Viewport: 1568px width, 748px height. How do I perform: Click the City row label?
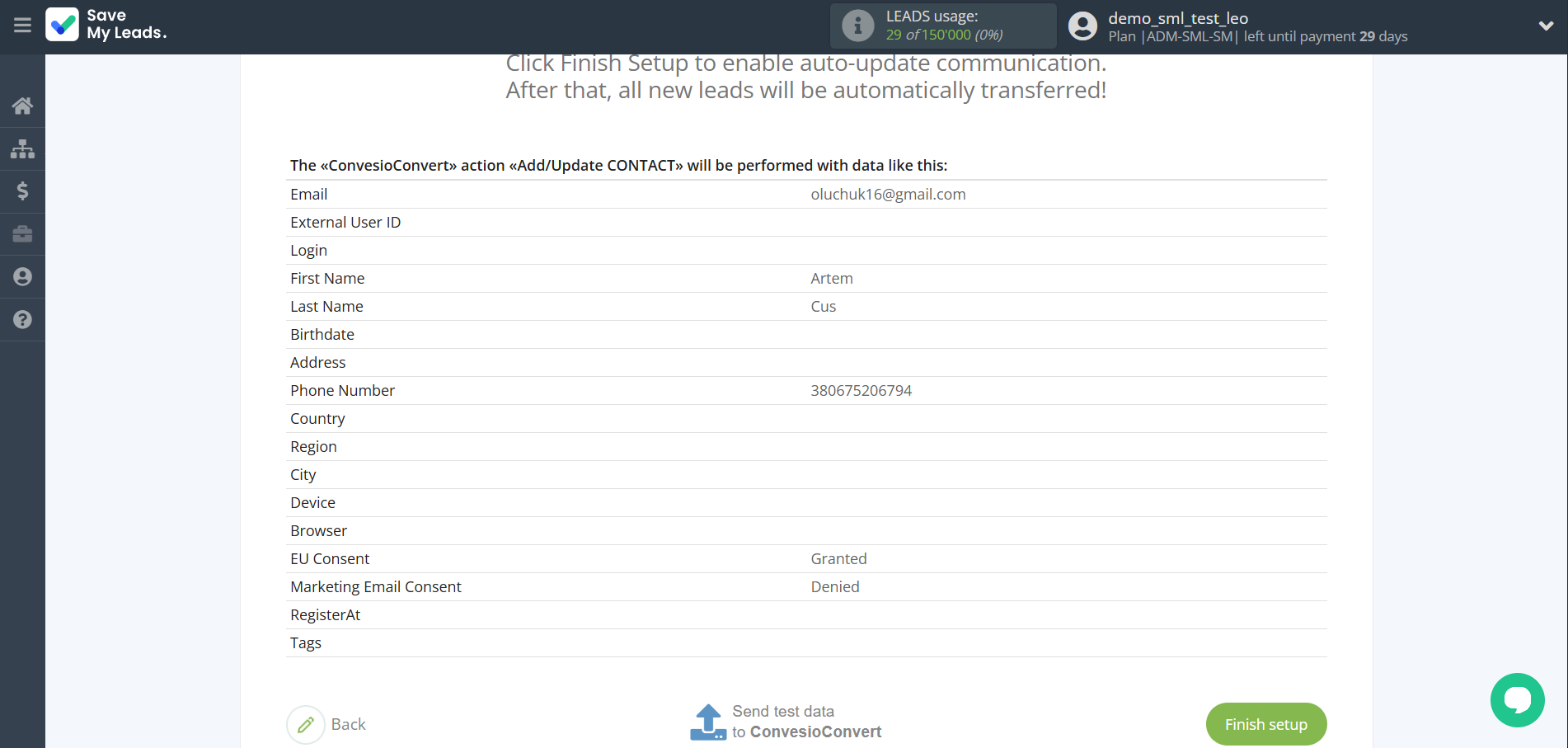[303, 474]
